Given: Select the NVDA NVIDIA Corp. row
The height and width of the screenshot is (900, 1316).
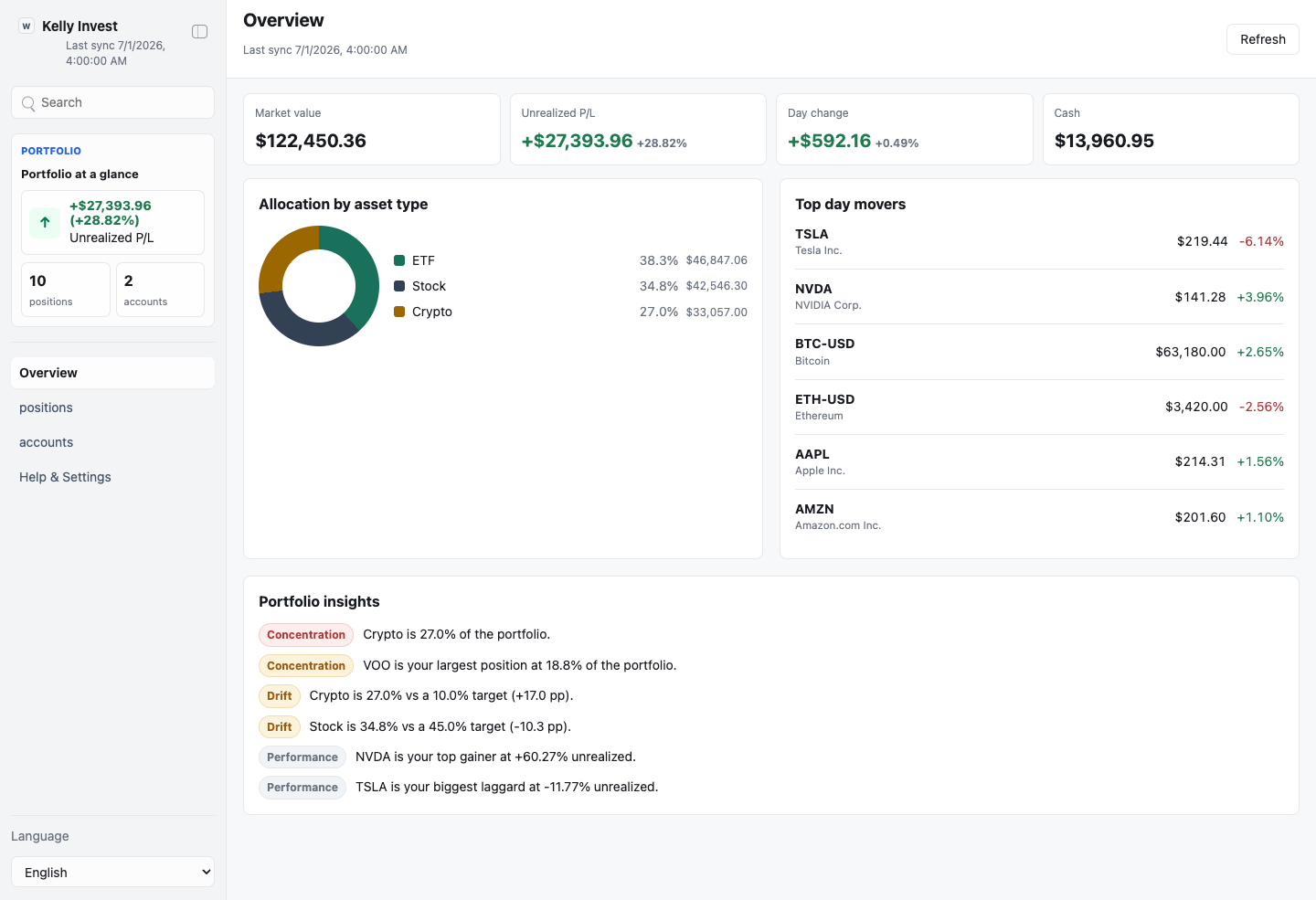Looking at the screenshot, I should [x=1039, y=297].
